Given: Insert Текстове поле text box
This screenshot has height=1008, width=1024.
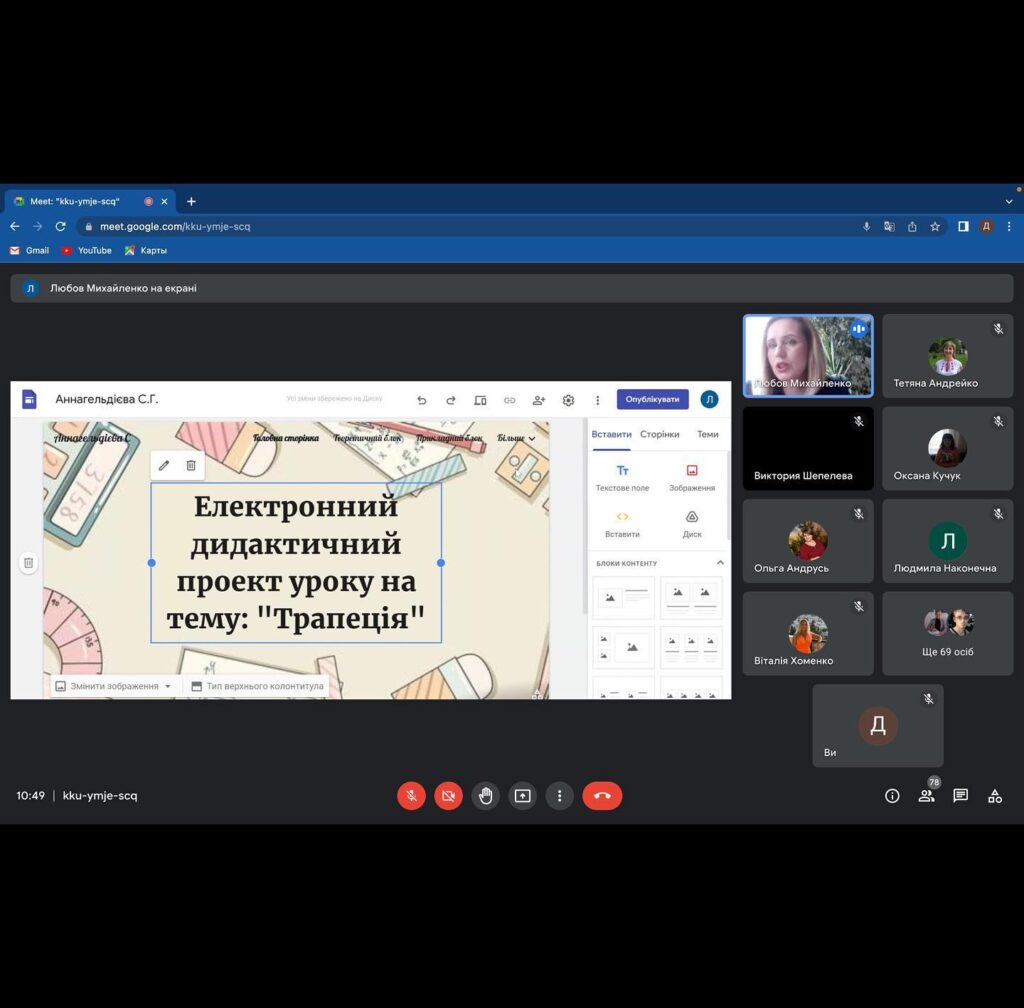Looking at the screenshot, I should (x=622, y=478).
